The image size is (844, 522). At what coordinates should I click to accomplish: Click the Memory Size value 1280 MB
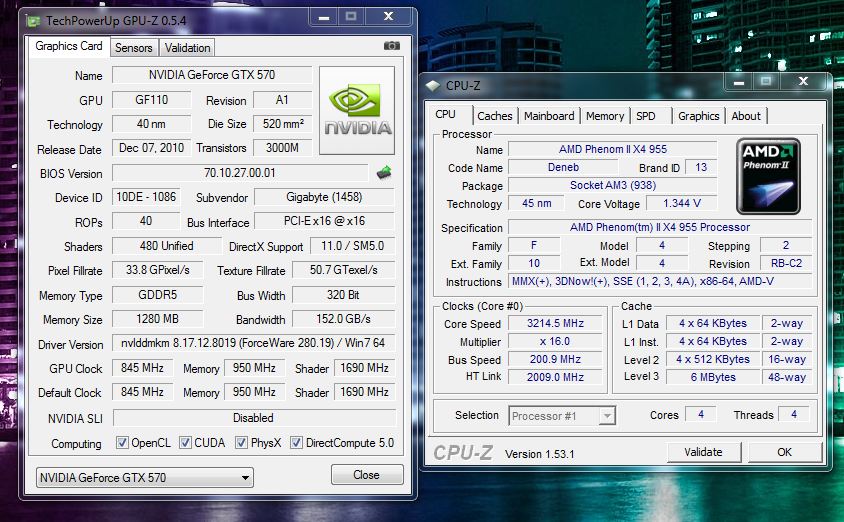pyautogui.click(x=157, y=319)
